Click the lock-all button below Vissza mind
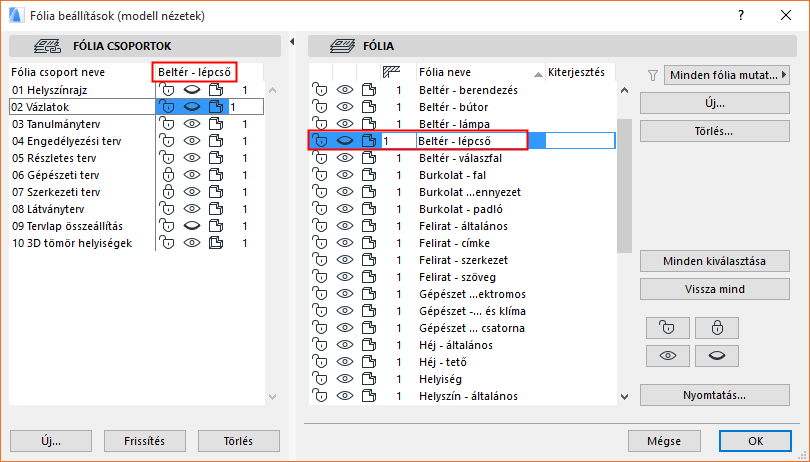Screen dimensions: 810x462 (717, 327)
